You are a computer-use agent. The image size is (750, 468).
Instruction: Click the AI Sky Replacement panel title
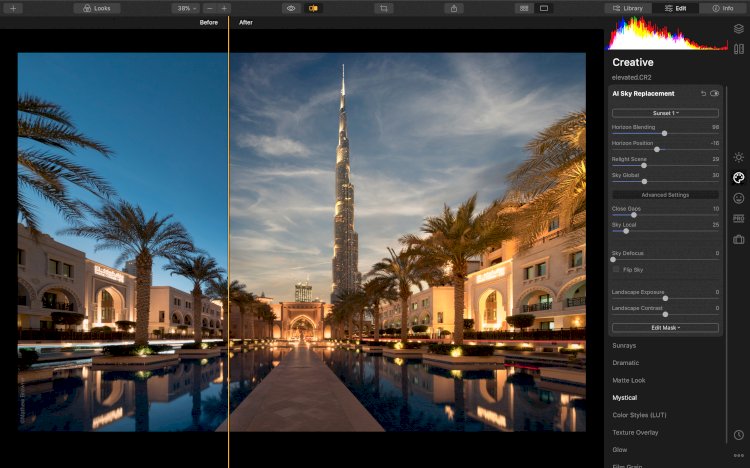(643, 94)
